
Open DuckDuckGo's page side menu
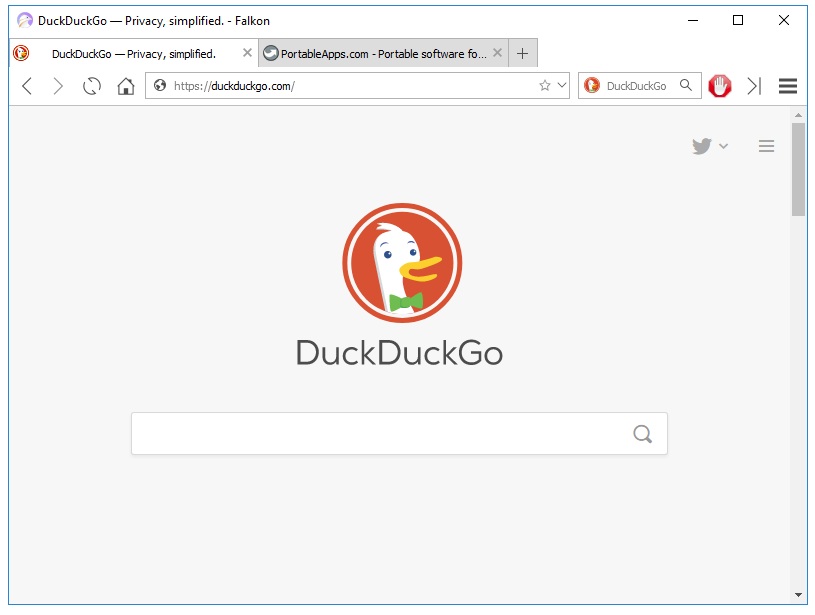[x=766, y=146]
